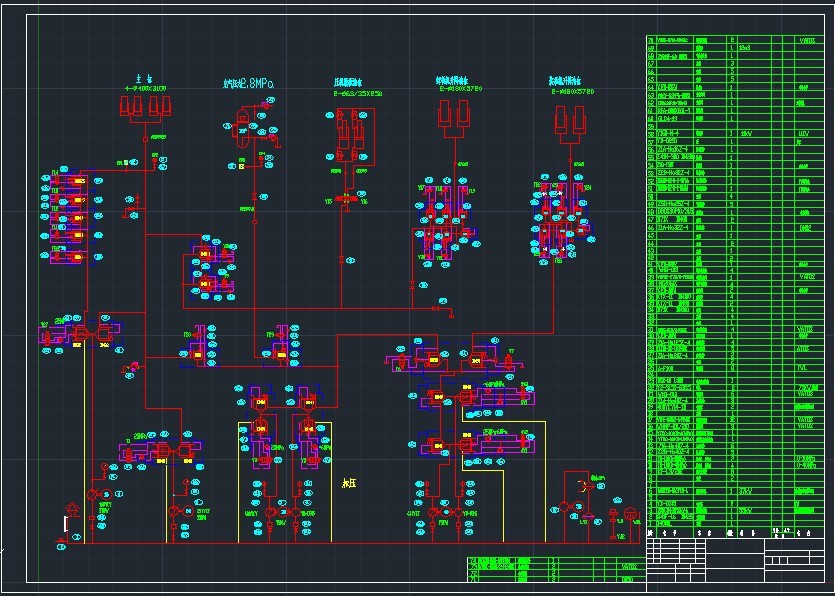
Task: Select the yellow text label between the pump groups
Action: pyautogui.click(x=349, y=484)
